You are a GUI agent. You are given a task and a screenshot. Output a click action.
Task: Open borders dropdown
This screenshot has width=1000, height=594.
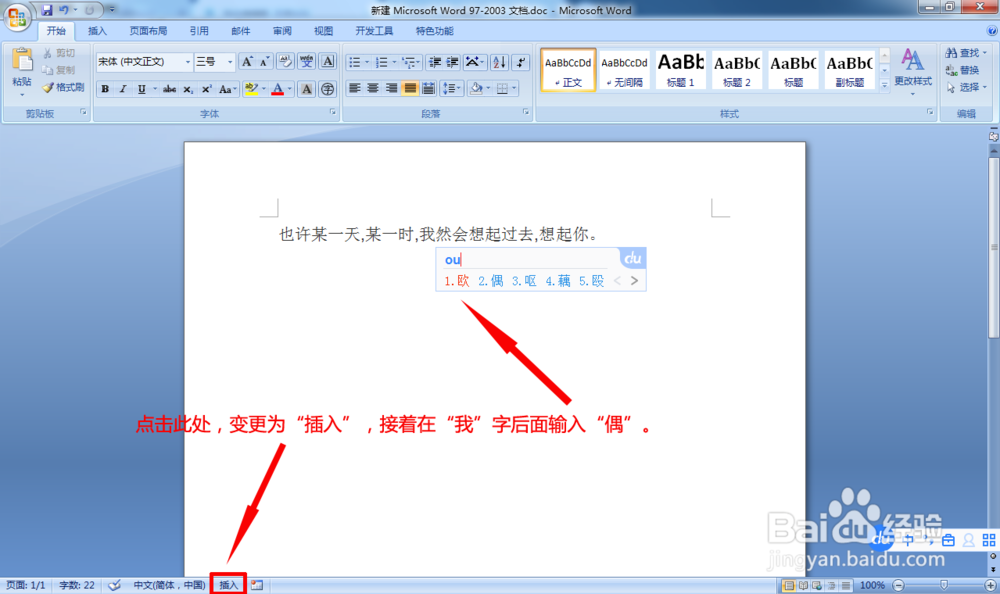click(514, 89)
